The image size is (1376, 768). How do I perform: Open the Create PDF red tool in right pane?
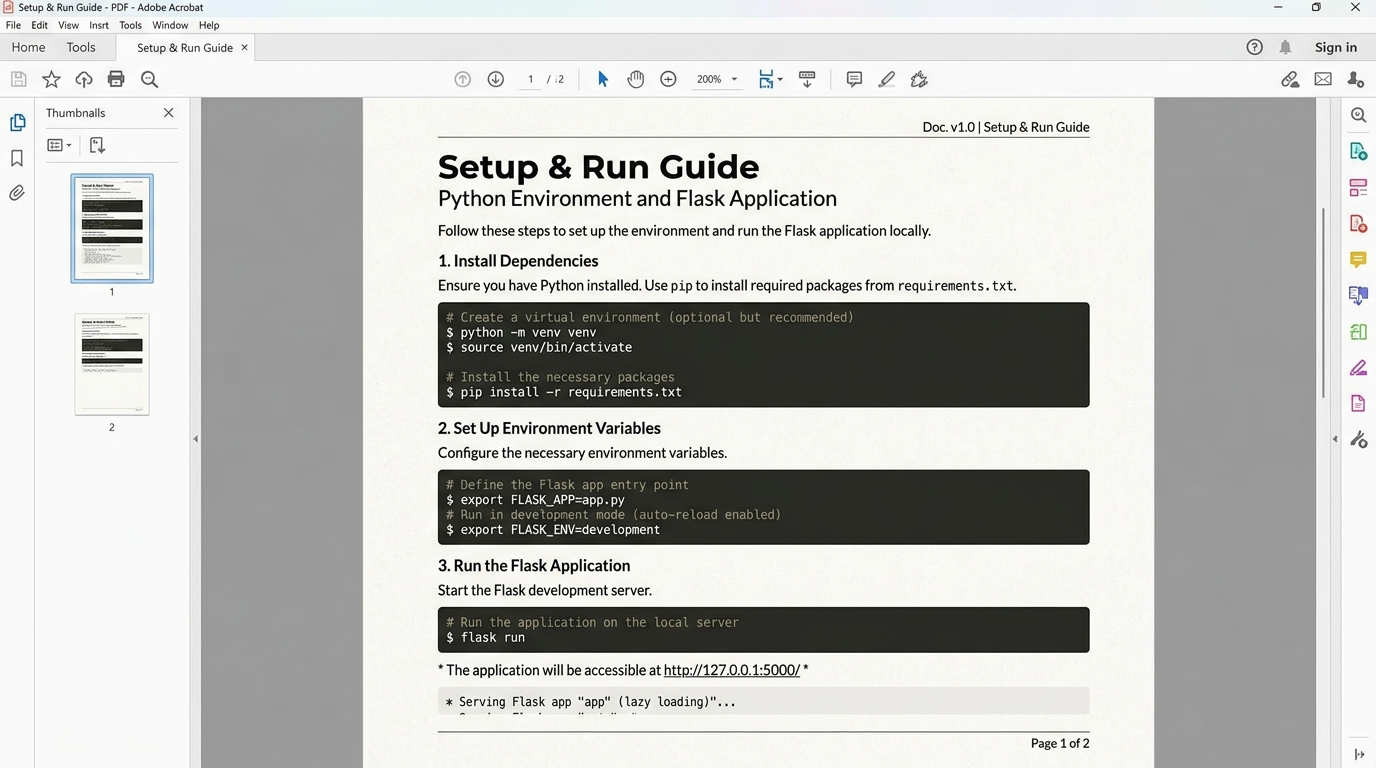[x=1358, y=223]
